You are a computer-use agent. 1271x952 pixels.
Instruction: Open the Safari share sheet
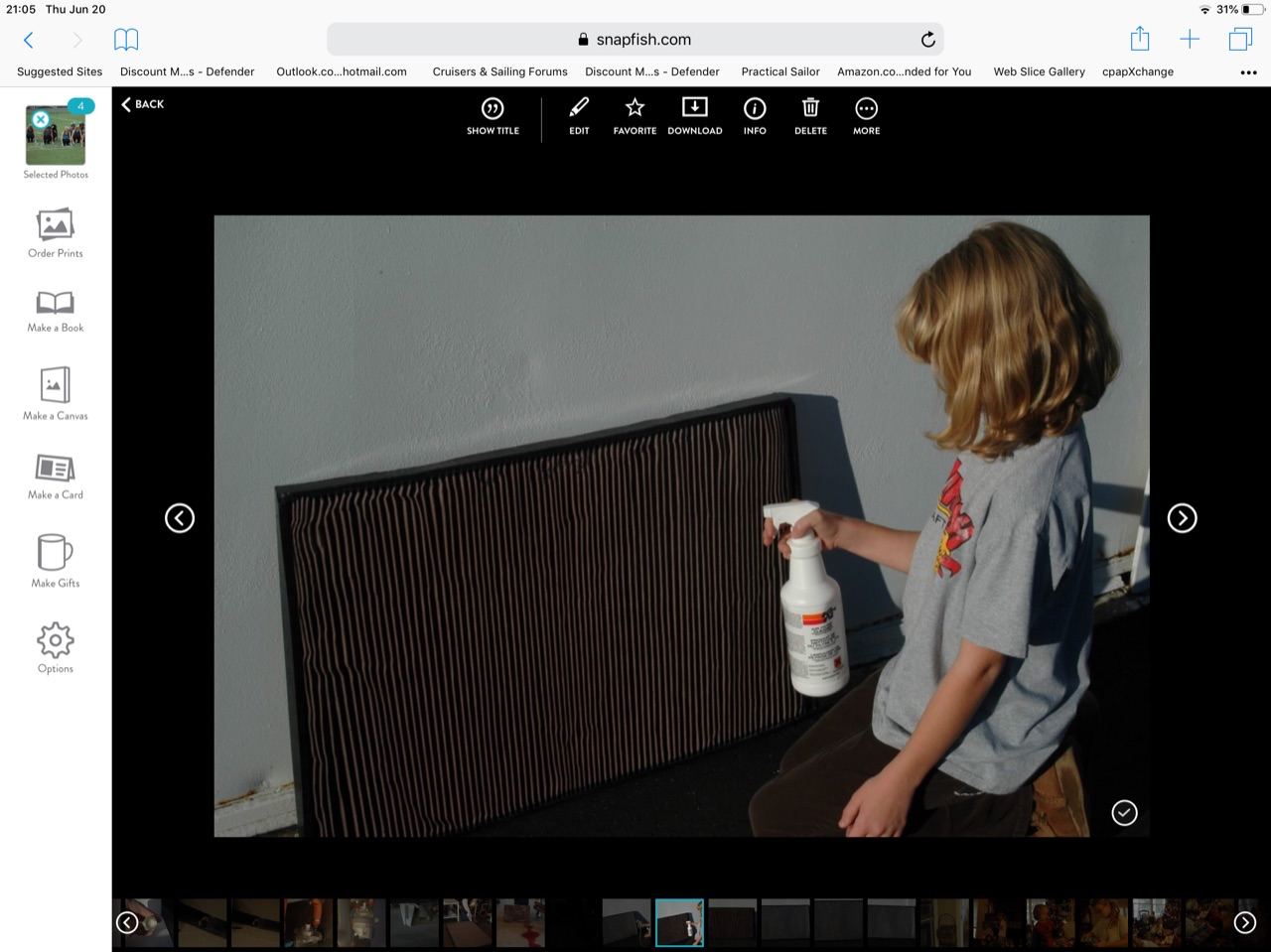click(x=1140, y=39)
